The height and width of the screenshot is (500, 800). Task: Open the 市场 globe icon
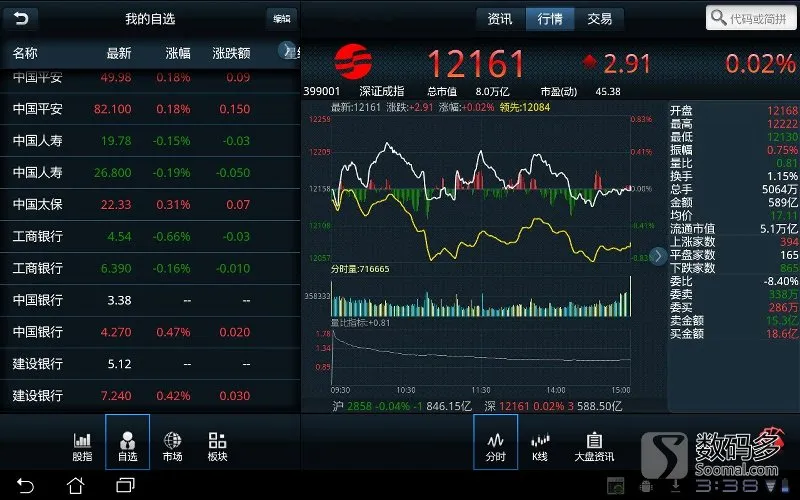[x=172, y=447]
